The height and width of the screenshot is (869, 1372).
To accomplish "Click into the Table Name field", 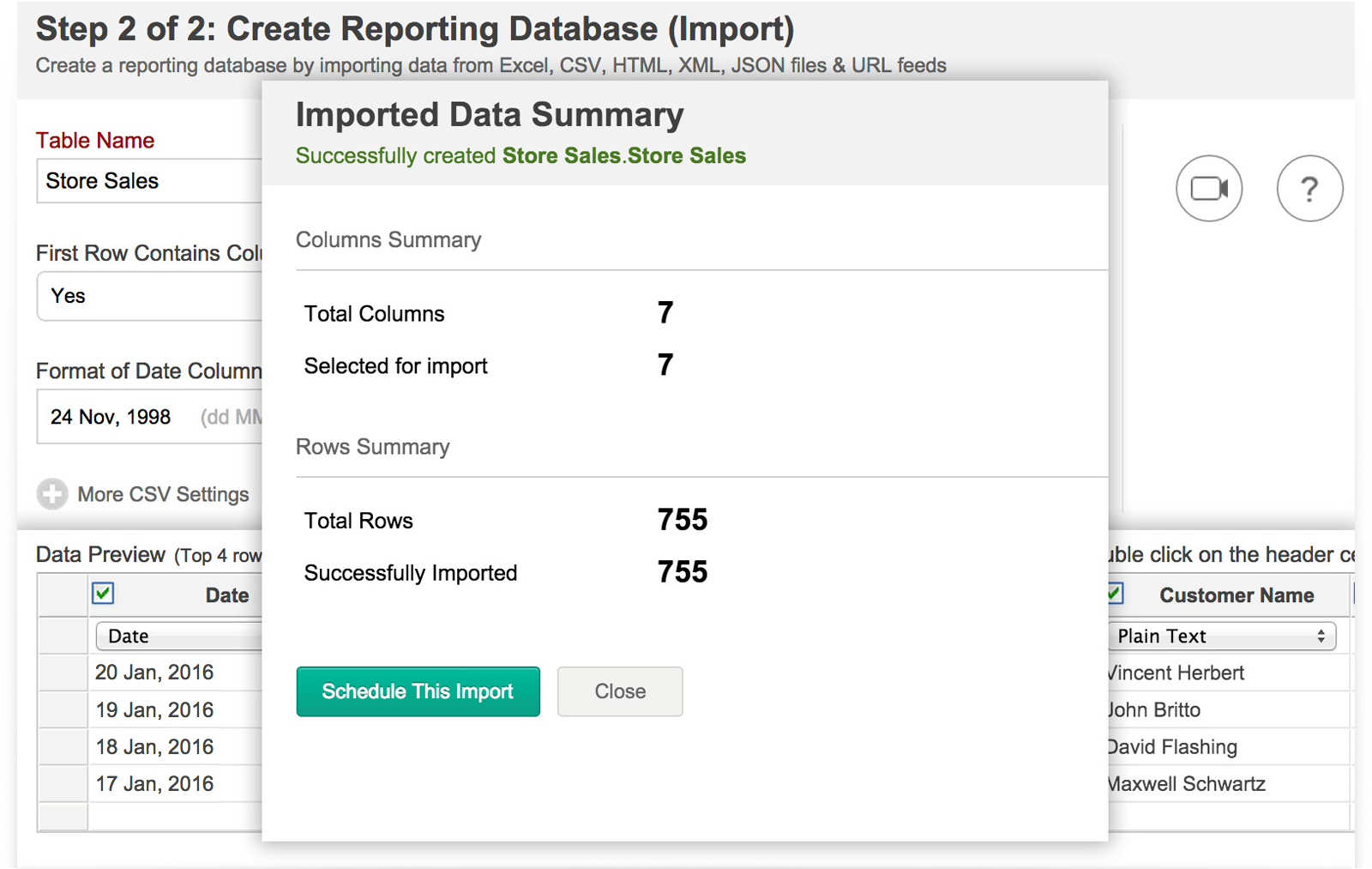I will coord(149,181).
